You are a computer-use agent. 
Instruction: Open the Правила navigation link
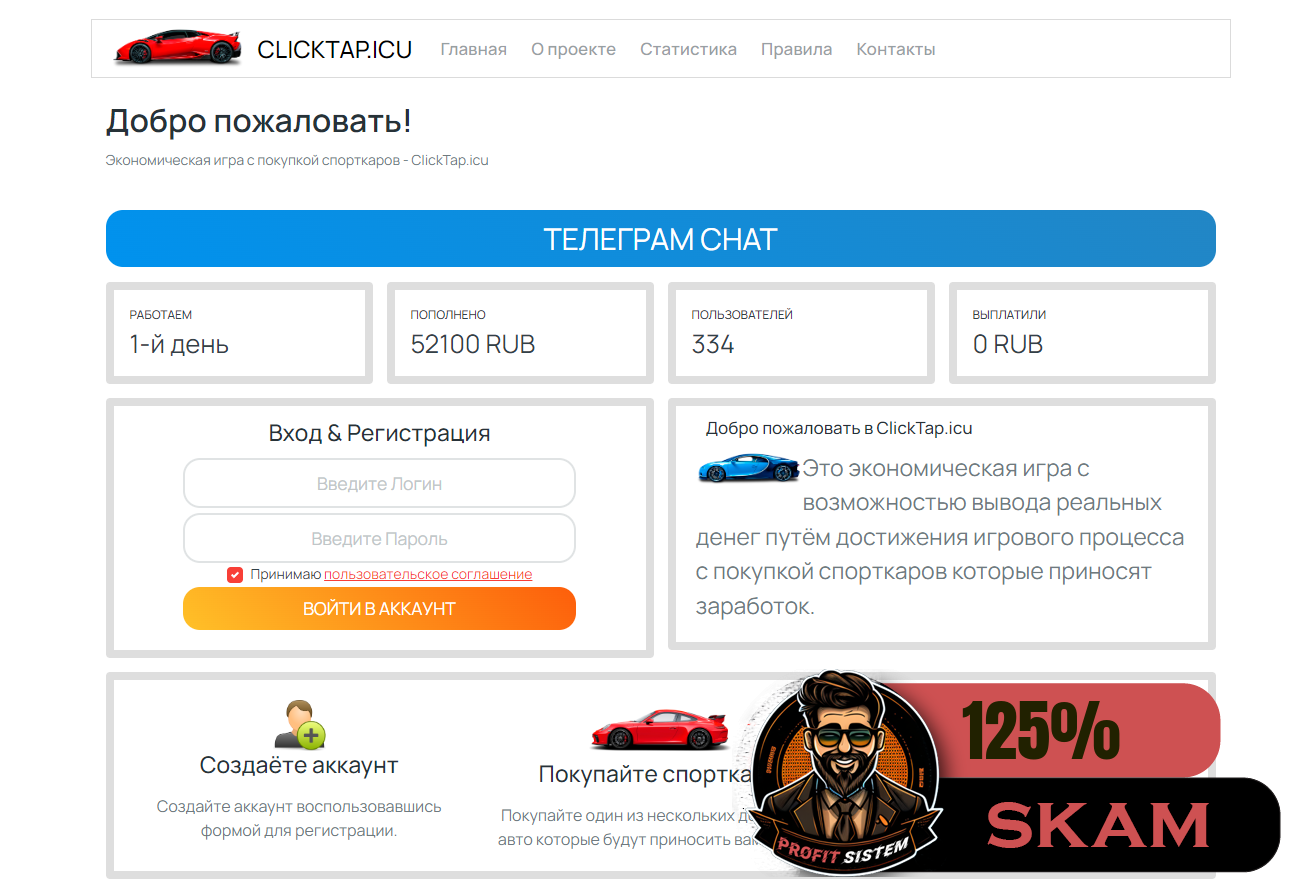tap(796, 49)
